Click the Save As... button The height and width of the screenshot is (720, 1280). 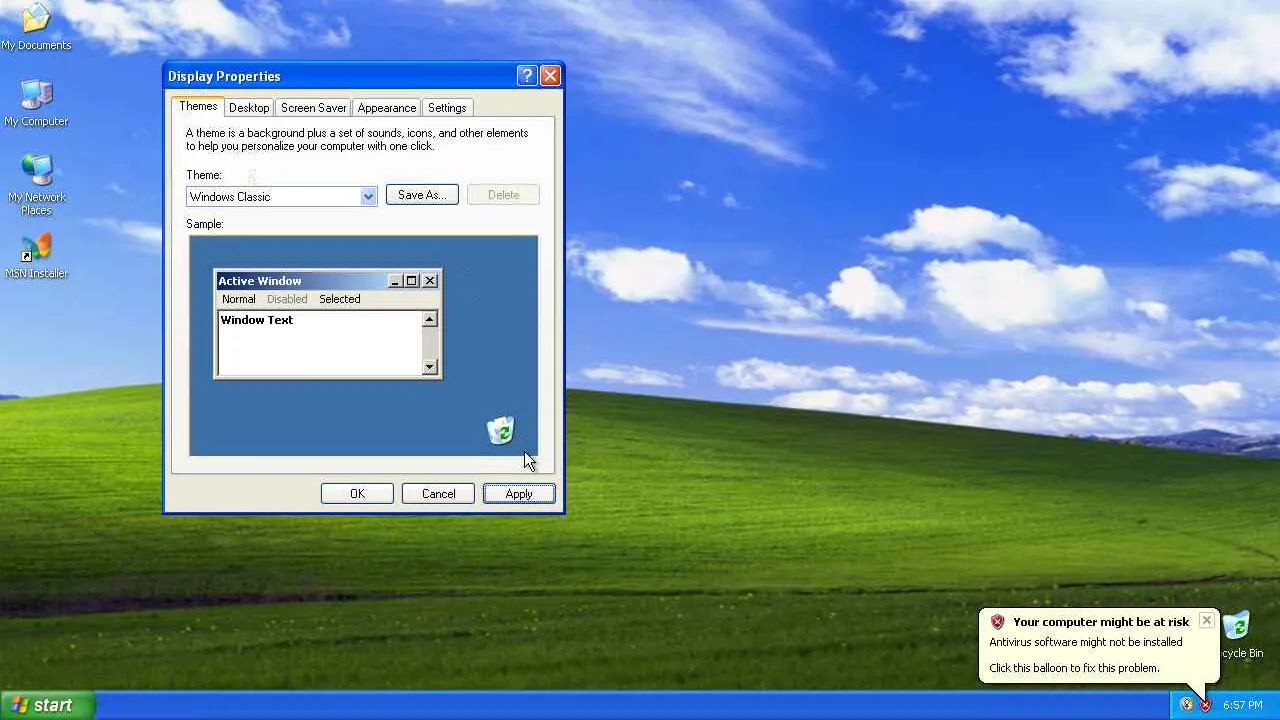point(422,195)
